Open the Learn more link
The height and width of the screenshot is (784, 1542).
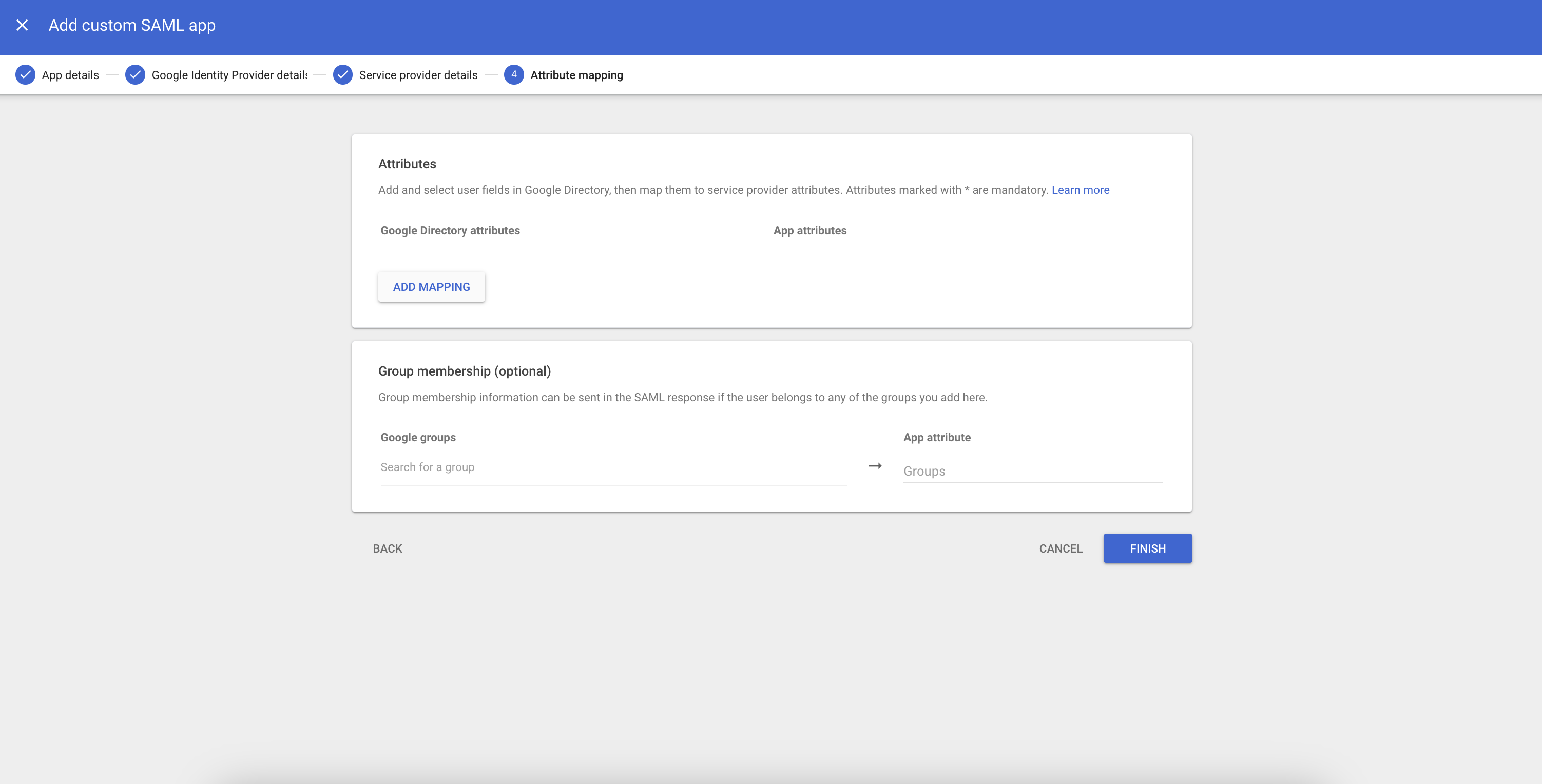click(1080, 190)
